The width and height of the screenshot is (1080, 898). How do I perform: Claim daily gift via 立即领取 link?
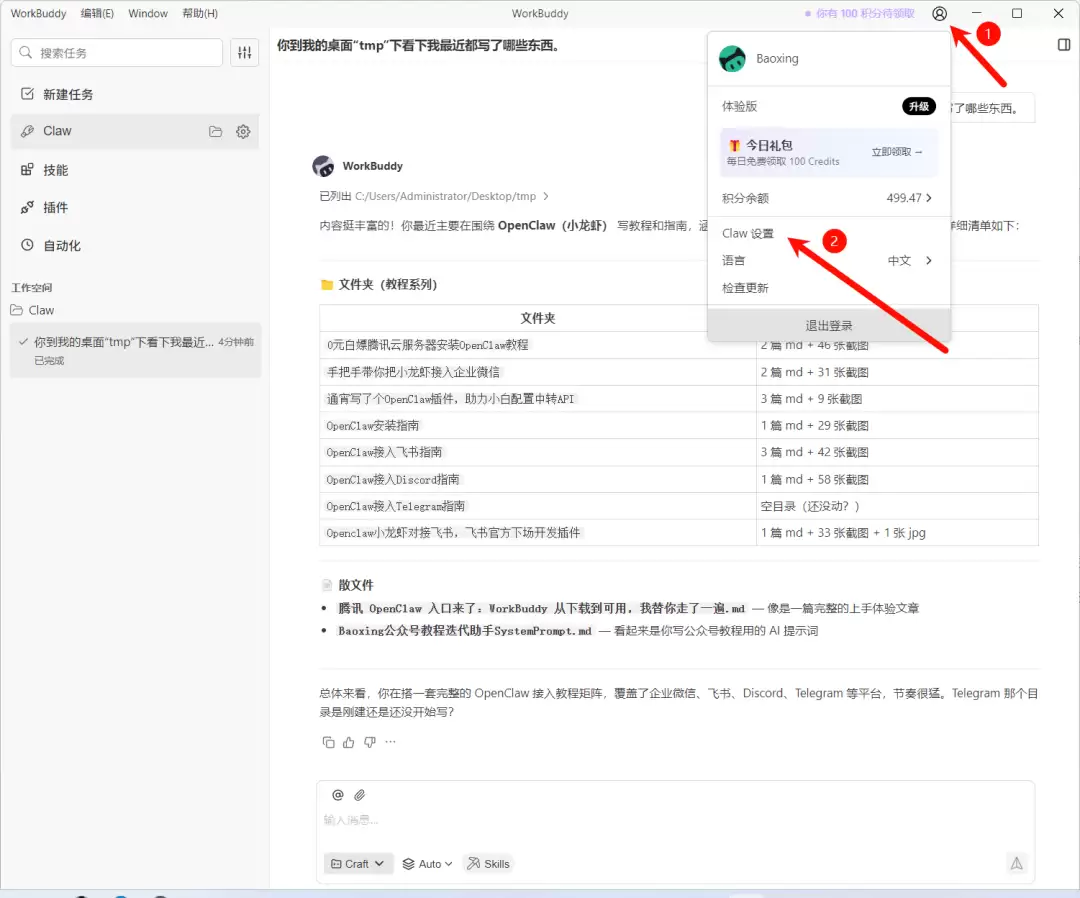coord(897,152)
